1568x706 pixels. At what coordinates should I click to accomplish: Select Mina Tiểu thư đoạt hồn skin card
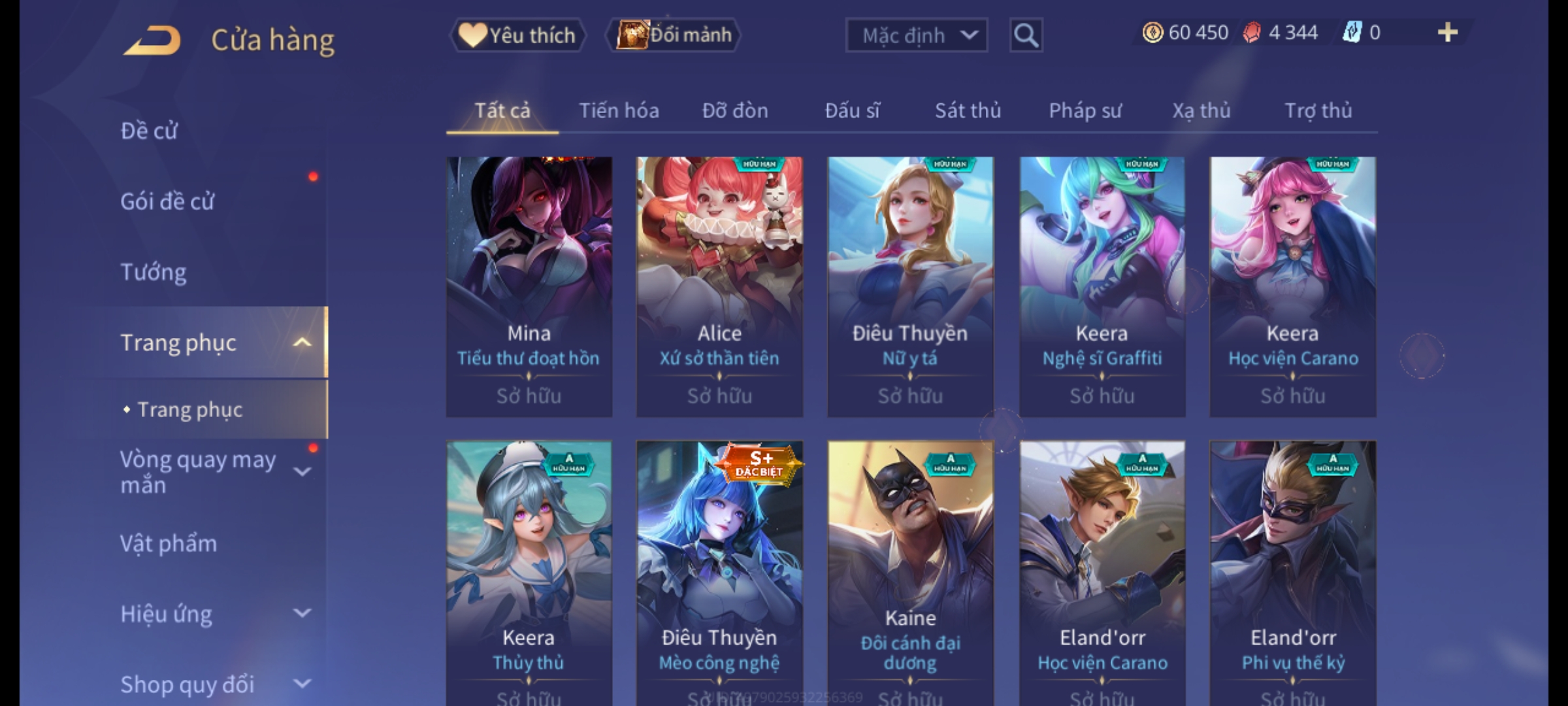(529, 286)
